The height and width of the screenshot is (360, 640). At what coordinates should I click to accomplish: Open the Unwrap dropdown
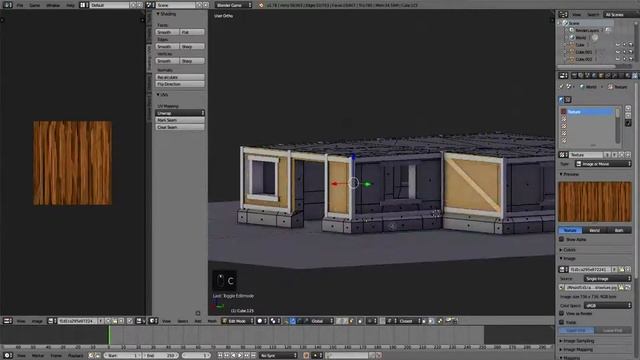[x=180, y=113]
